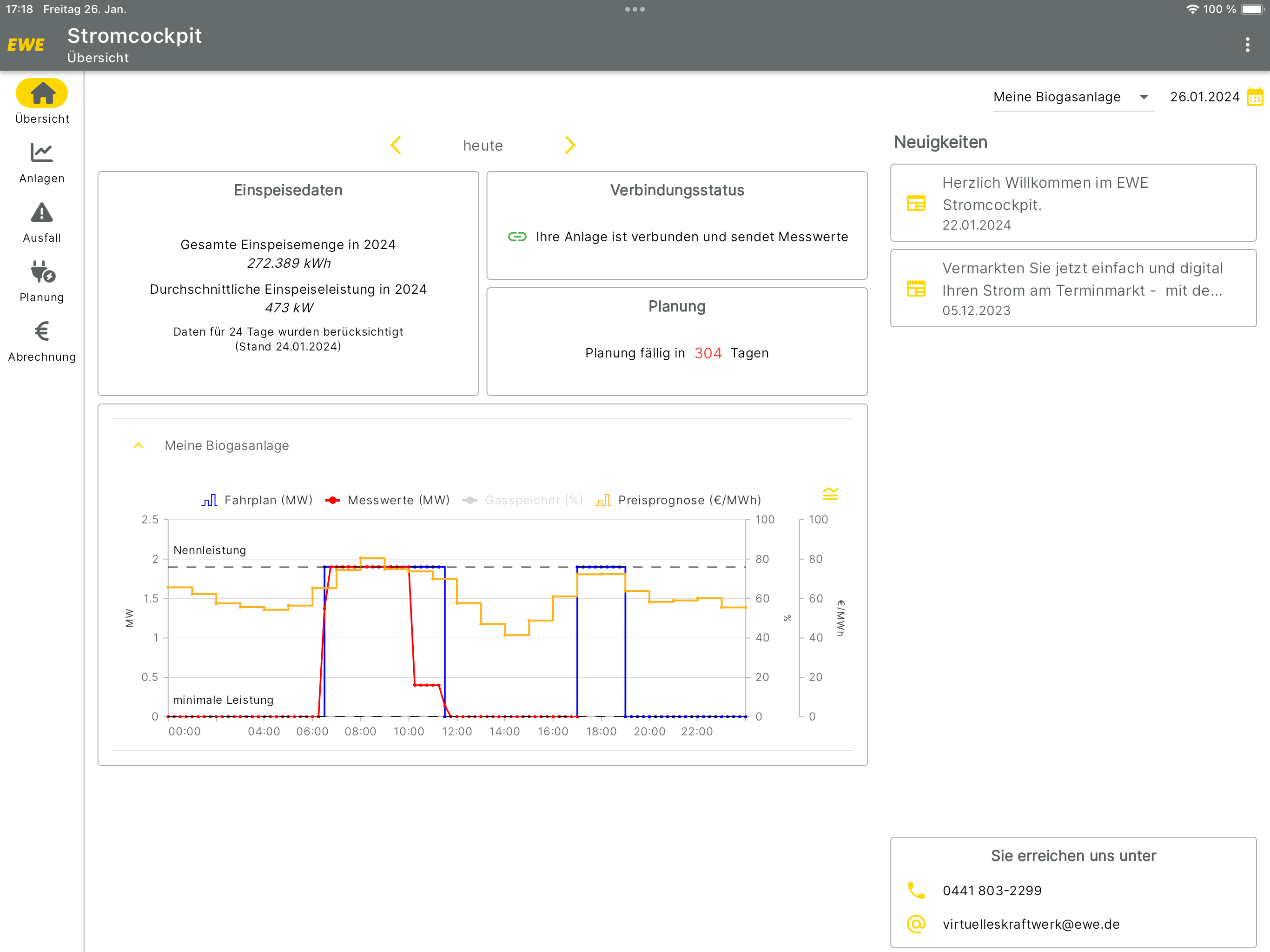The height and width of the screenshot is (952, 1270).
Task: Open the calendar date picker icon
Action: (x=1255, y=97)
